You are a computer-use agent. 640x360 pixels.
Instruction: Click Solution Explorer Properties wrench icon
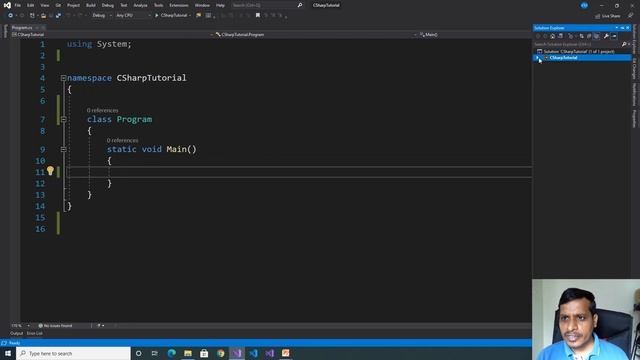tap(606, 36)
